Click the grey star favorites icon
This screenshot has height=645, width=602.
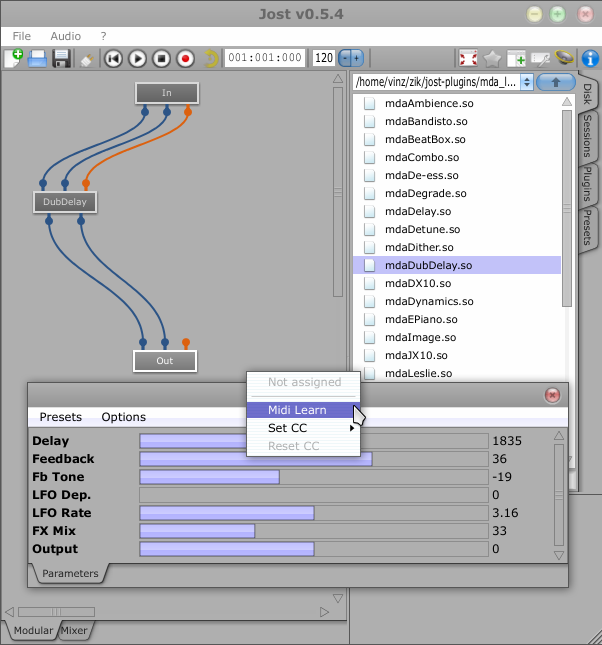tap(492, 58)
